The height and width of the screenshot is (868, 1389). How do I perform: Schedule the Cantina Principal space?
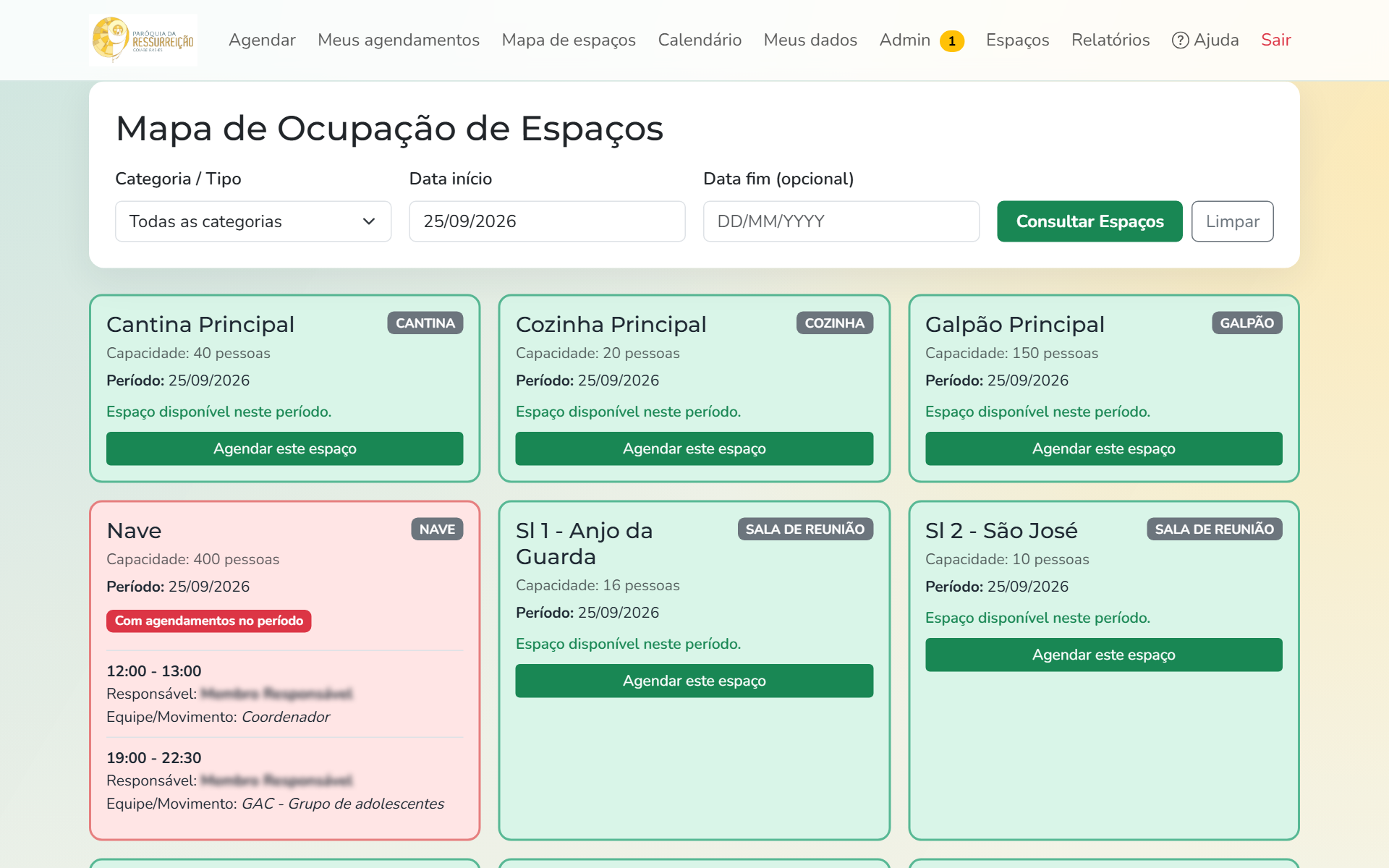285,448
